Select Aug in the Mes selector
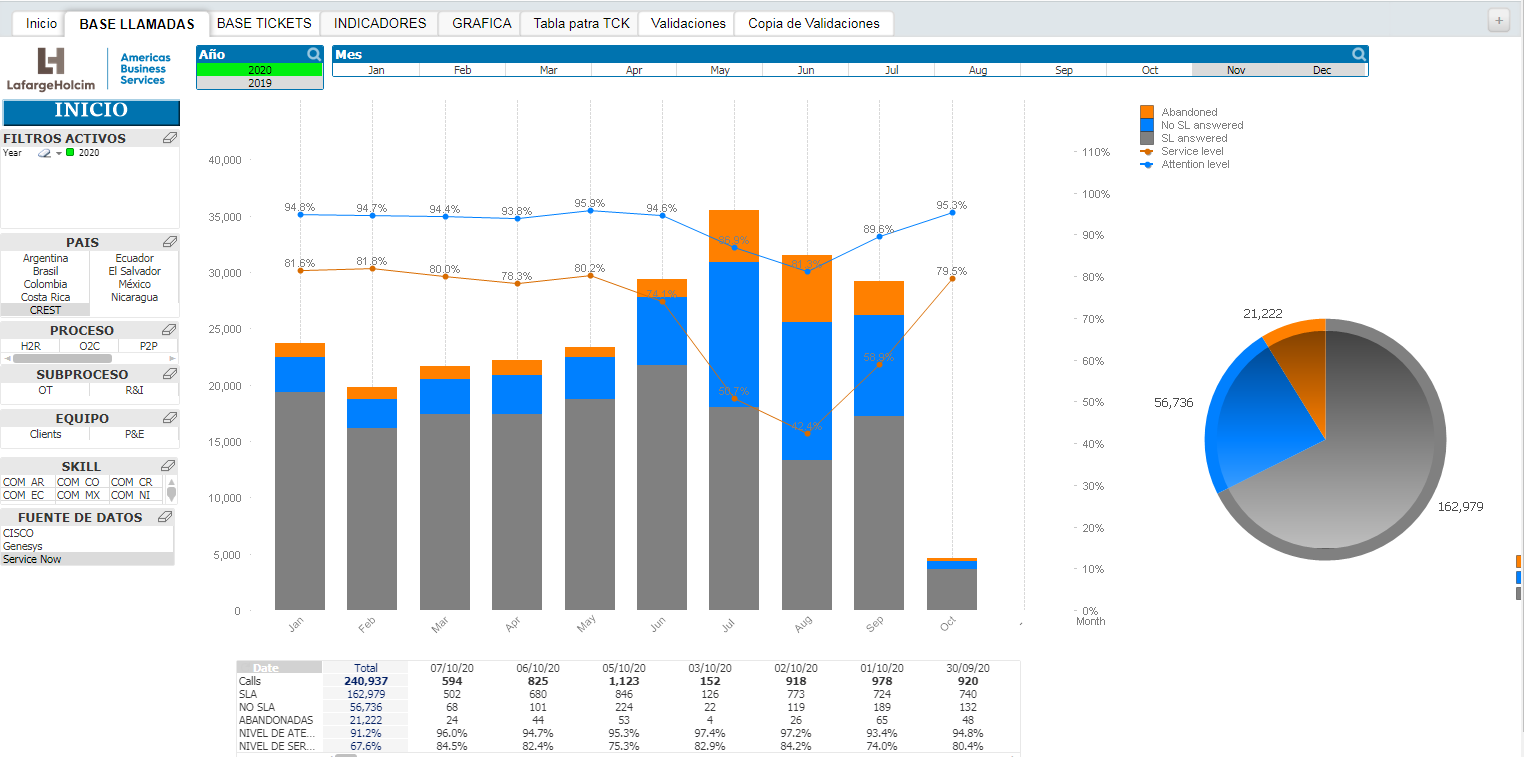 coord(978,70)
